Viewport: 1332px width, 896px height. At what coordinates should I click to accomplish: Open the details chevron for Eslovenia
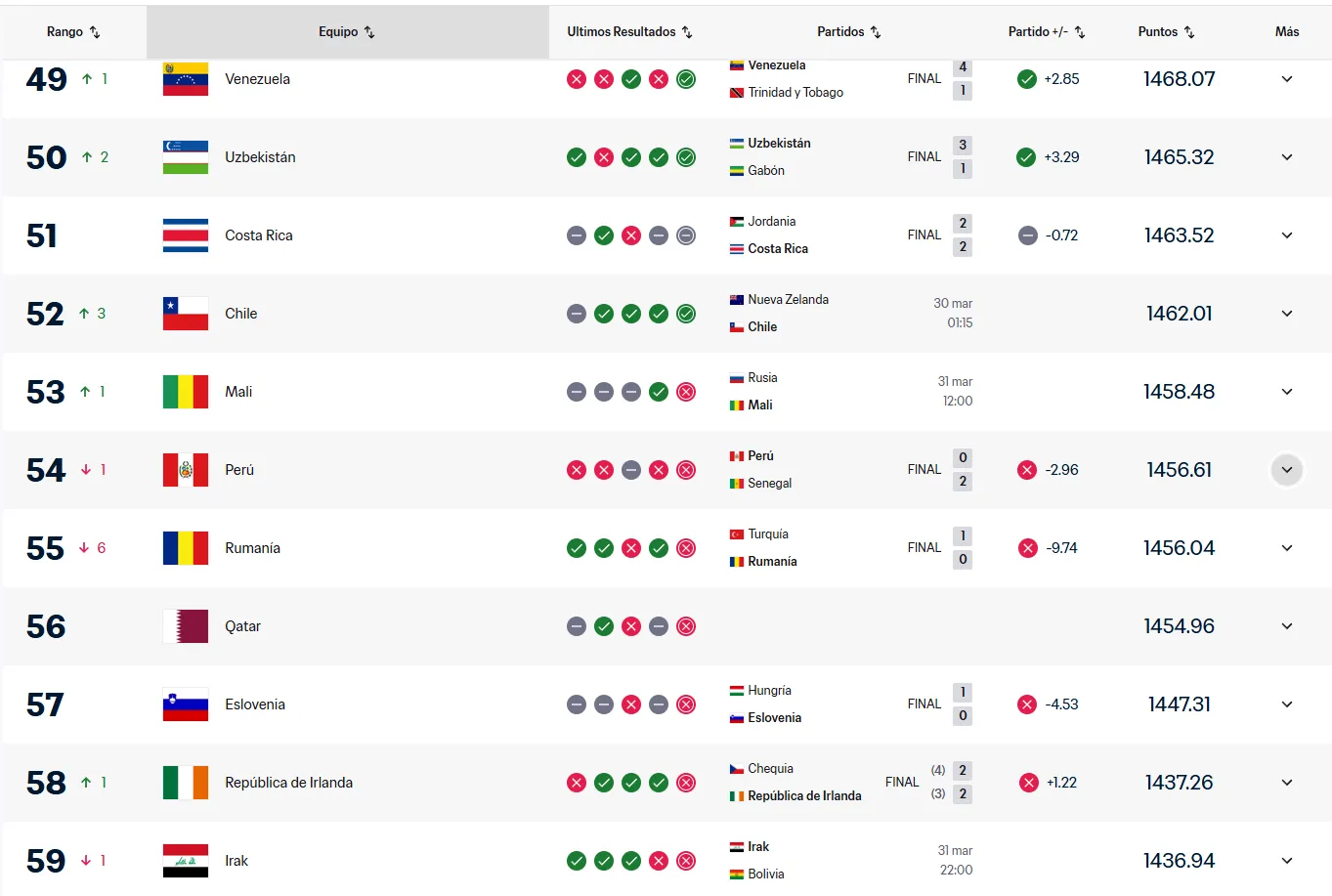[x=1286, y=704]
